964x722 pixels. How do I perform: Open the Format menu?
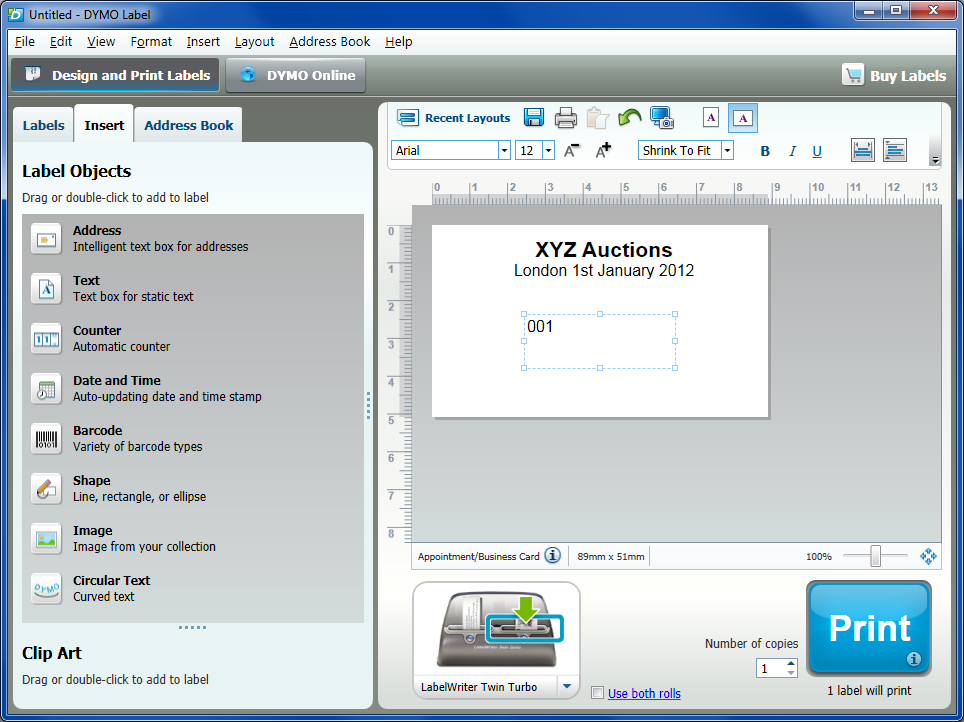(151, 41)
